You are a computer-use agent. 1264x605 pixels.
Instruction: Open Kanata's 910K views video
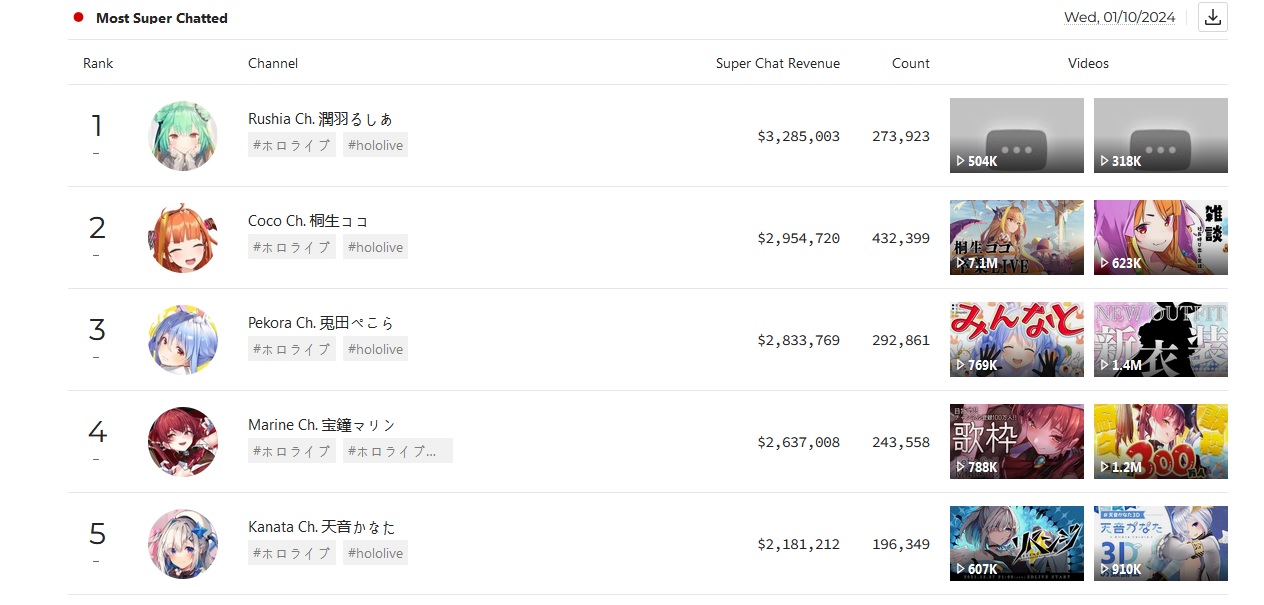[1160, 543]
